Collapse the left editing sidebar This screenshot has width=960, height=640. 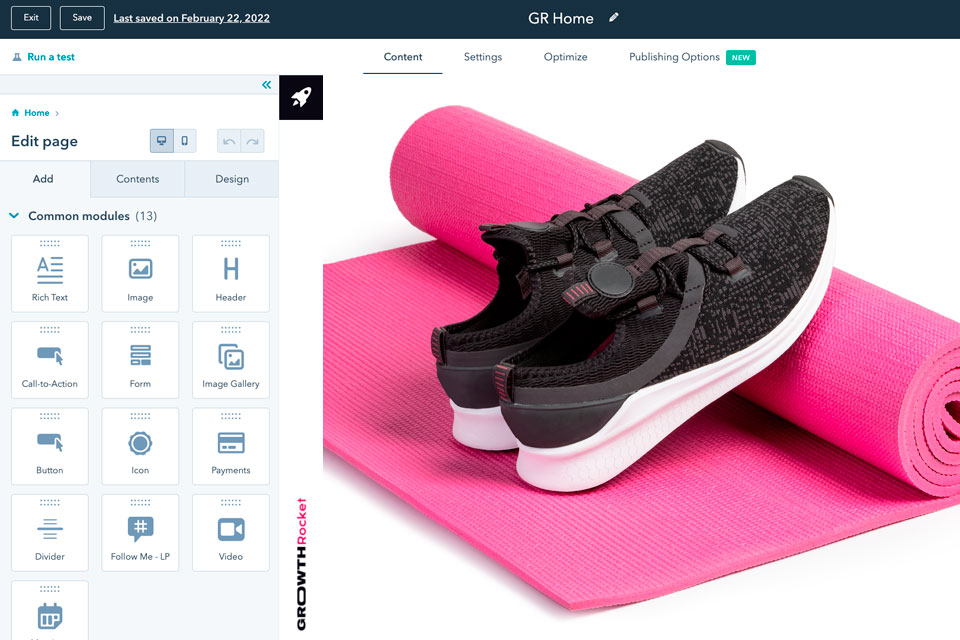(x=266, y=85)
